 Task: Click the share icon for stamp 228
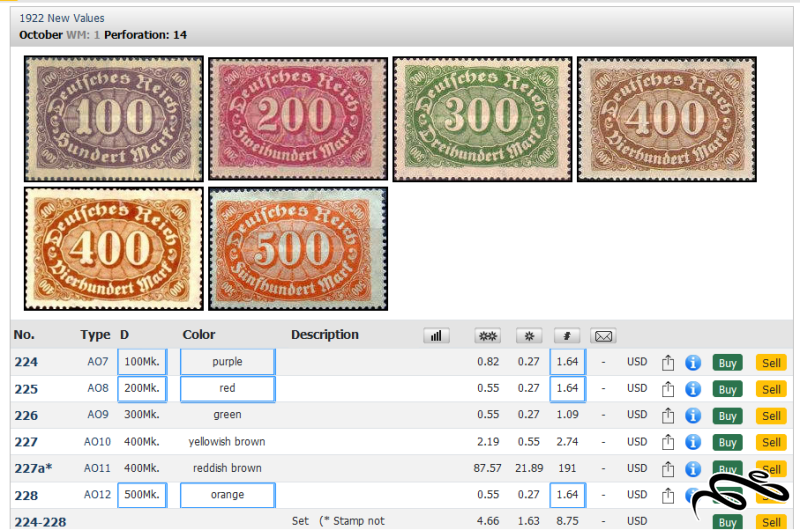[668, 495]
